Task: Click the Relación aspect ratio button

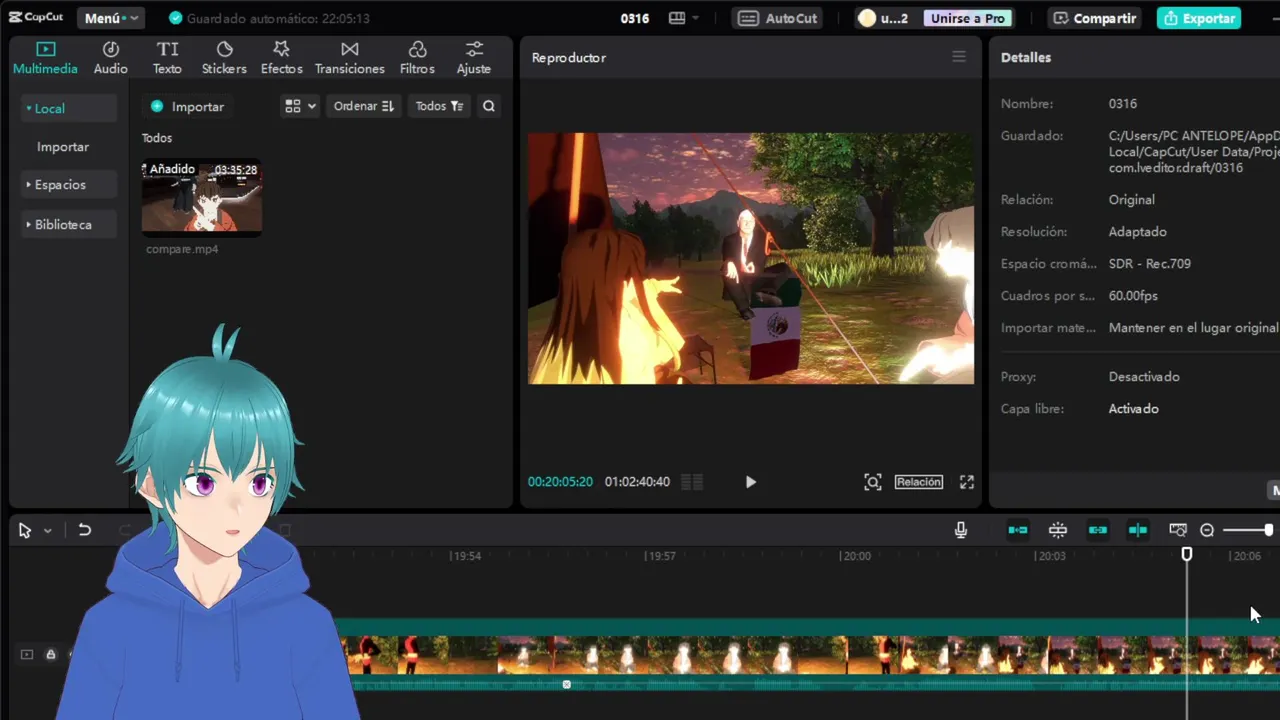Action: click(918, 482)
